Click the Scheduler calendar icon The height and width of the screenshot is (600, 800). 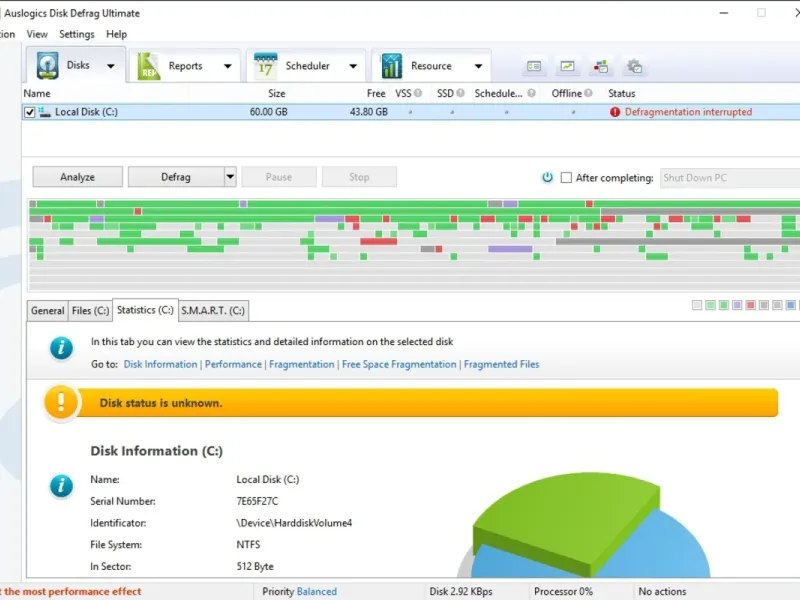(265, 66)
